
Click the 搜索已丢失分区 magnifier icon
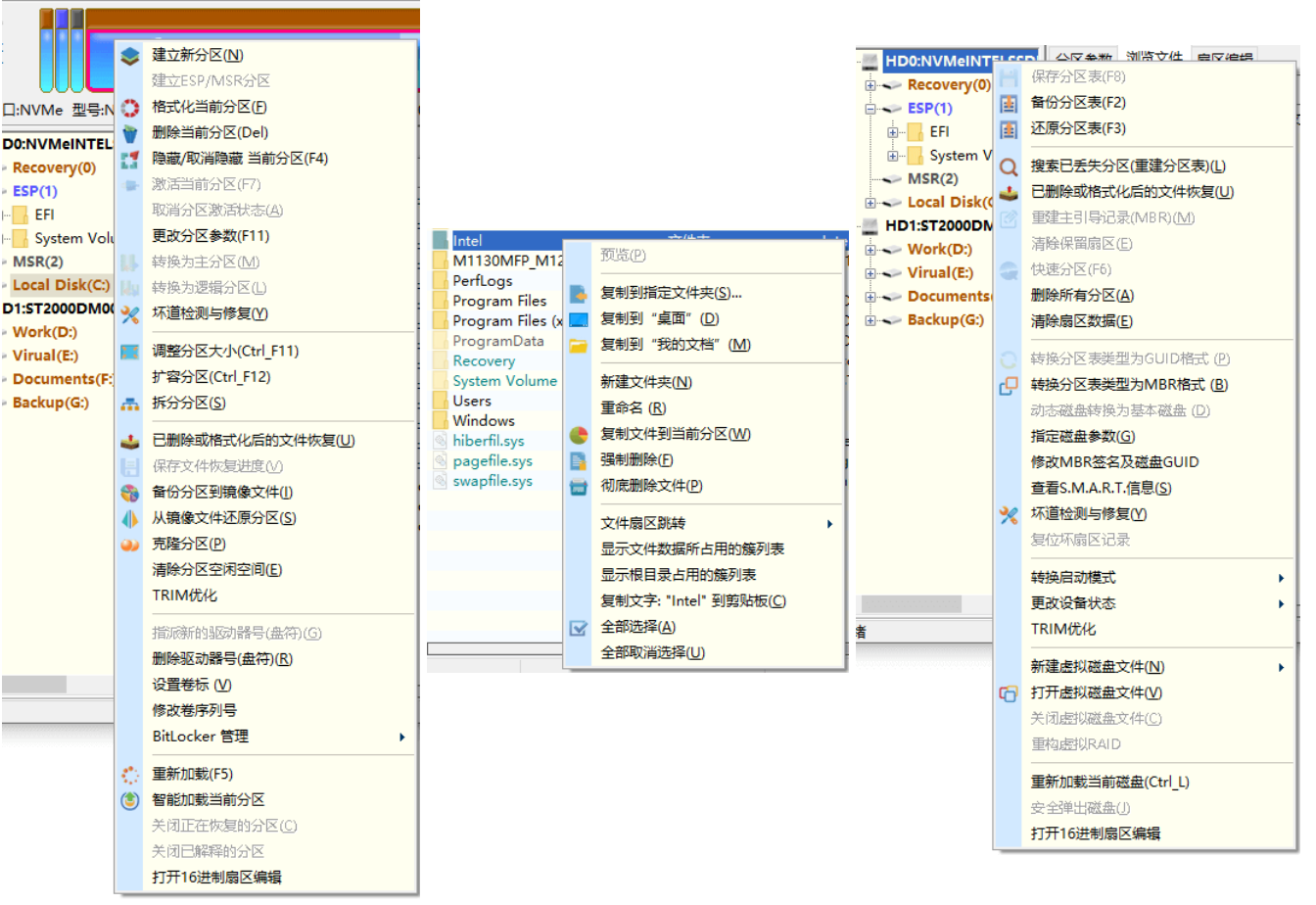coord(1009,167)
